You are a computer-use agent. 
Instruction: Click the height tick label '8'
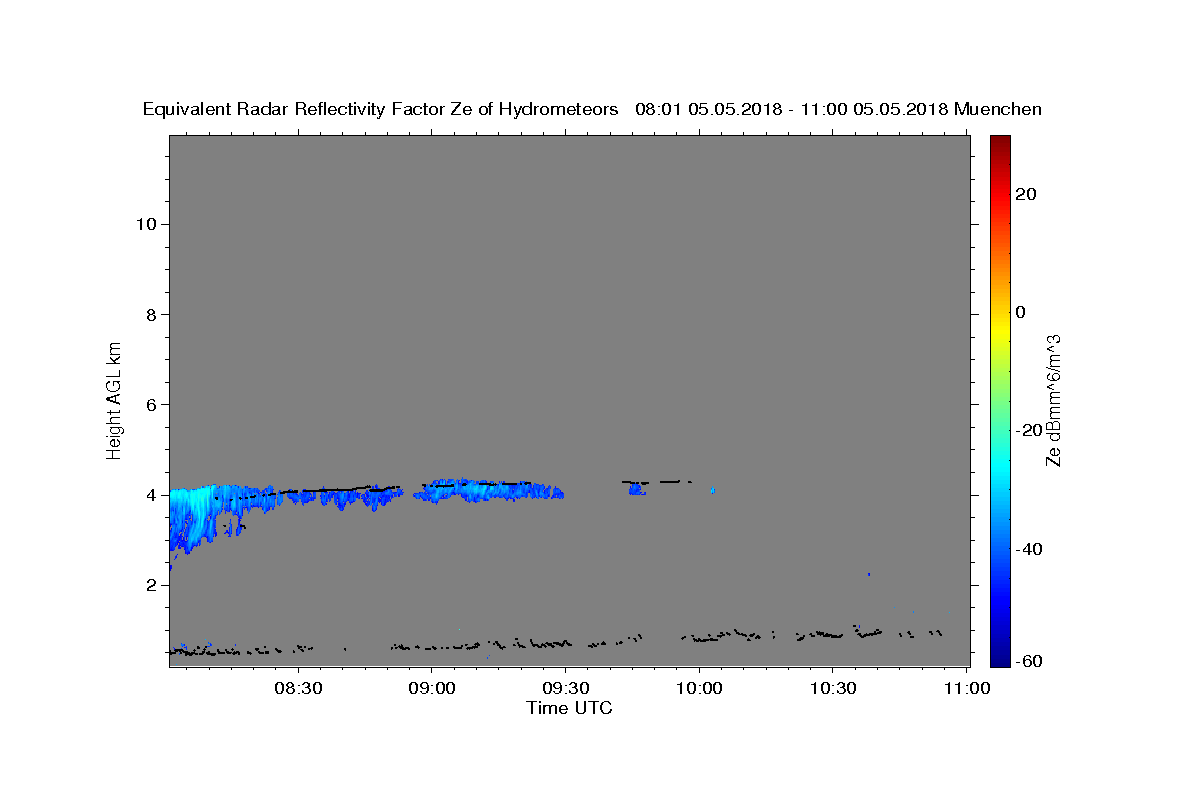[x=151, y=314]
